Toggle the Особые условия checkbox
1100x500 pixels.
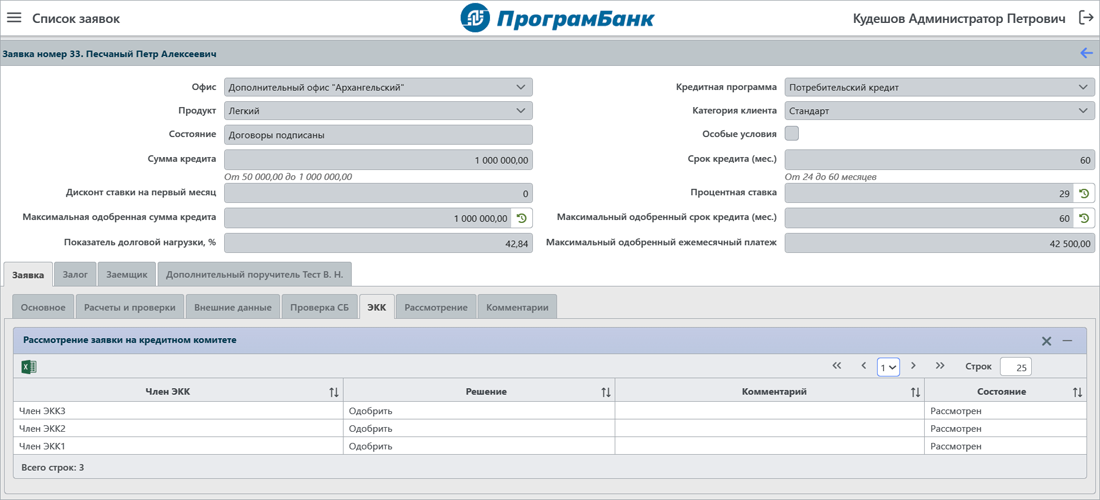[x=792, y=134]
